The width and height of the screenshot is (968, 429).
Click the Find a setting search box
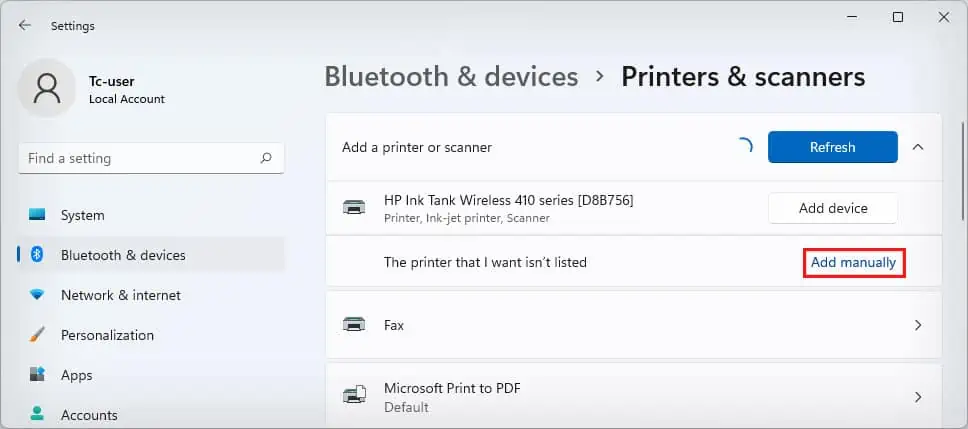point(140,158)
